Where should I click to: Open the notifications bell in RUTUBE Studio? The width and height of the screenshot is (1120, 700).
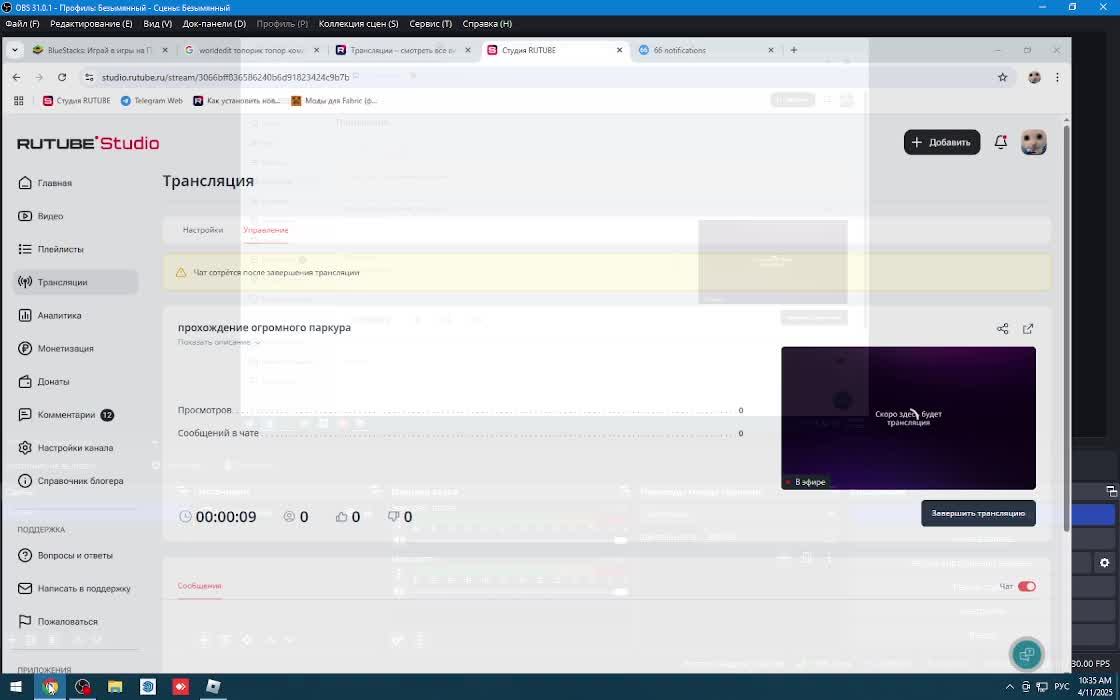(1001, 142)
